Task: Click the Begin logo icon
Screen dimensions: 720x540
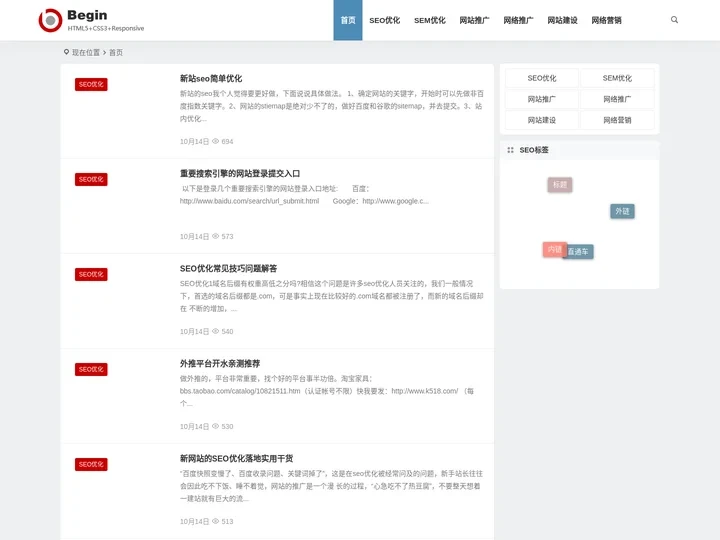Action: click(50, 20)
